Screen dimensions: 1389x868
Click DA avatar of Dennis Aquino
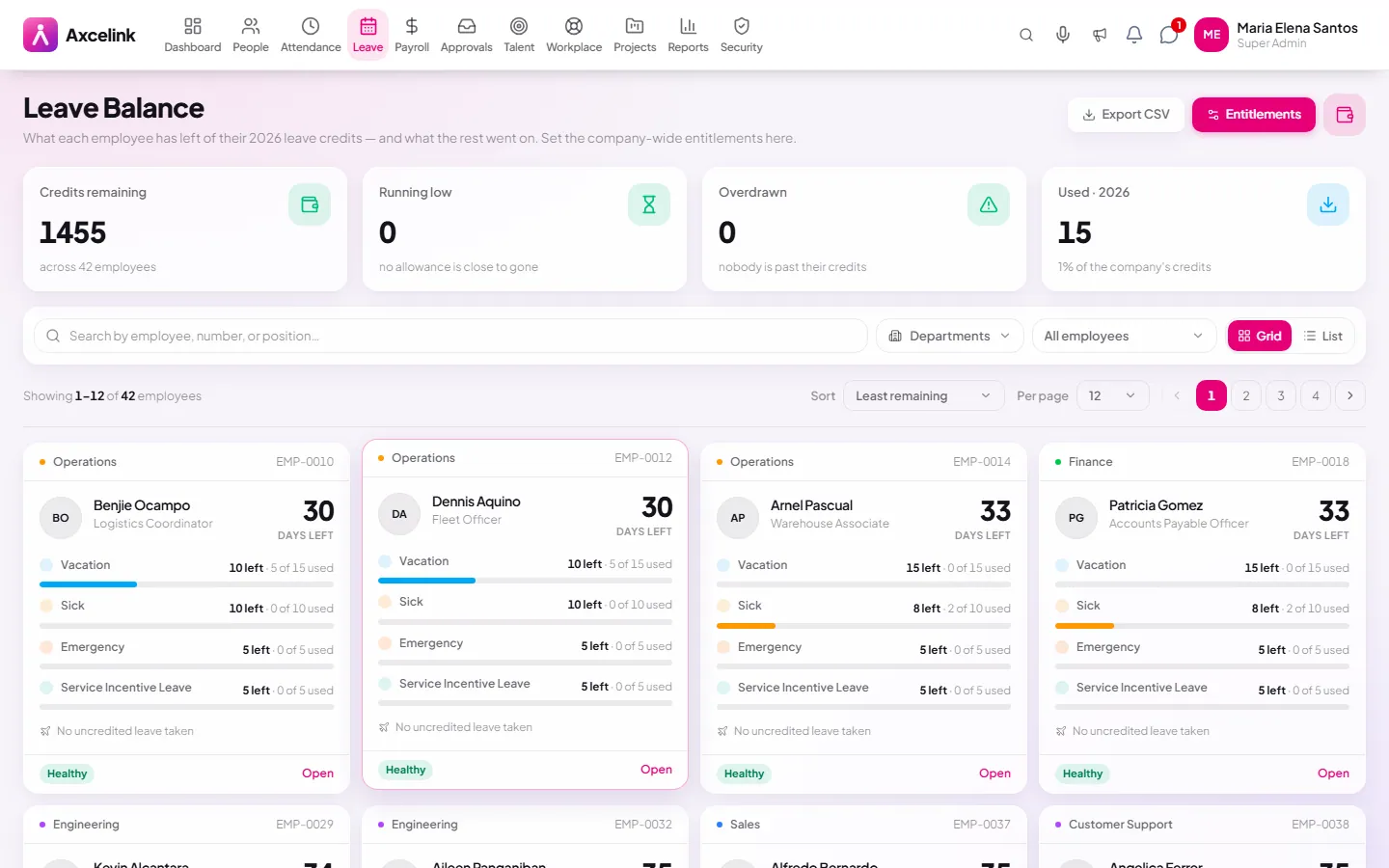coord(399,514)
